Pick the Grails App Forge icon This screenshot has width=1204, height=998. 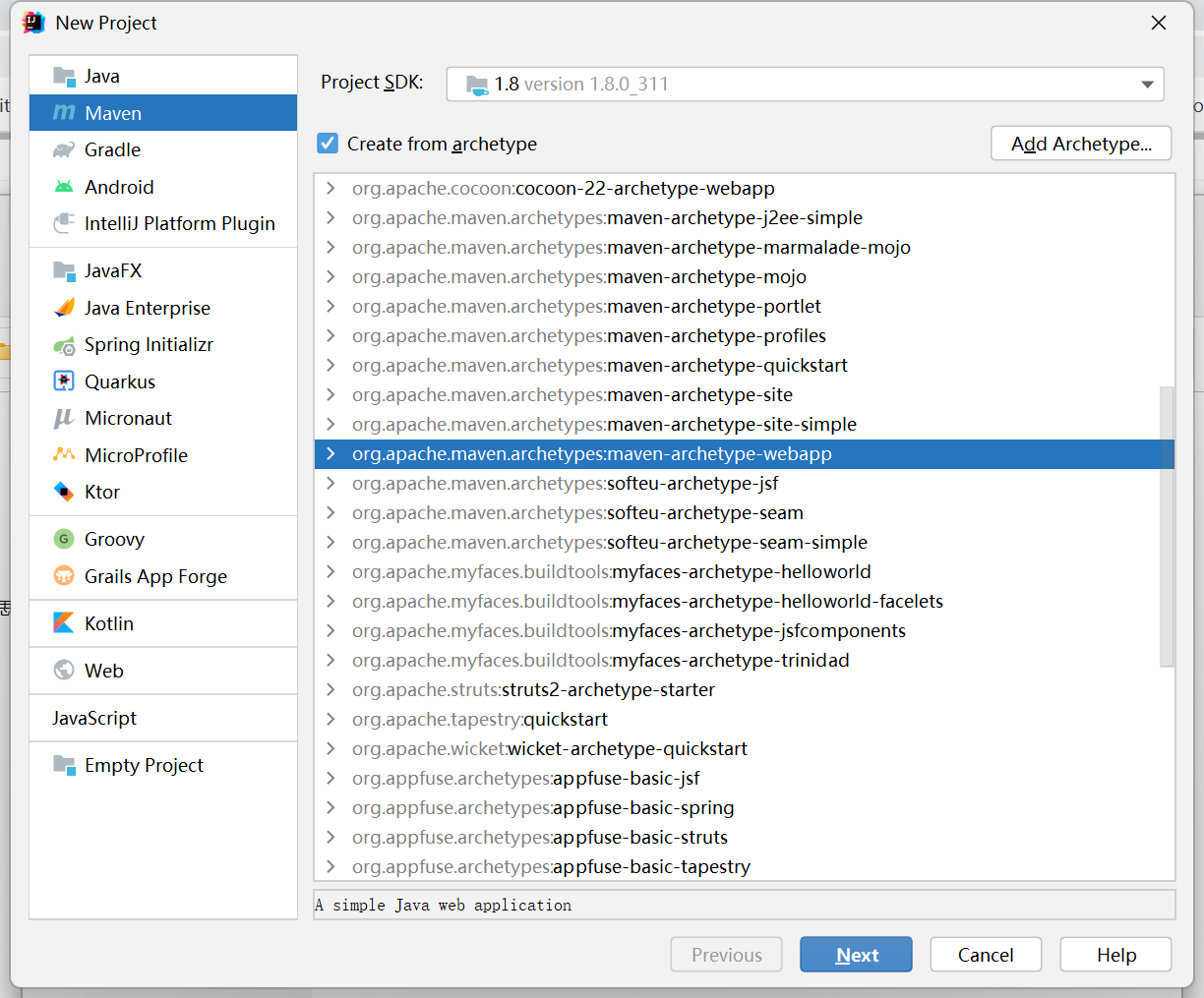pos(64,576)
